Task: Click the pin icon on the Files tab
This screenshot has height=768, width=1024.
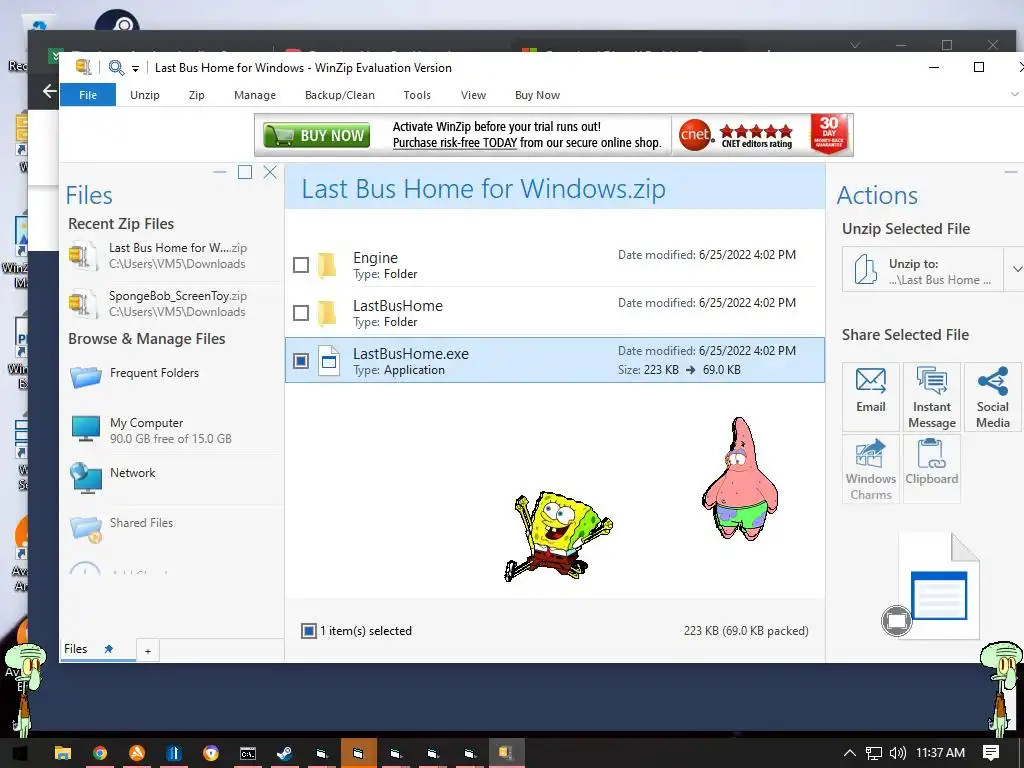Action: tap(109, 649)
